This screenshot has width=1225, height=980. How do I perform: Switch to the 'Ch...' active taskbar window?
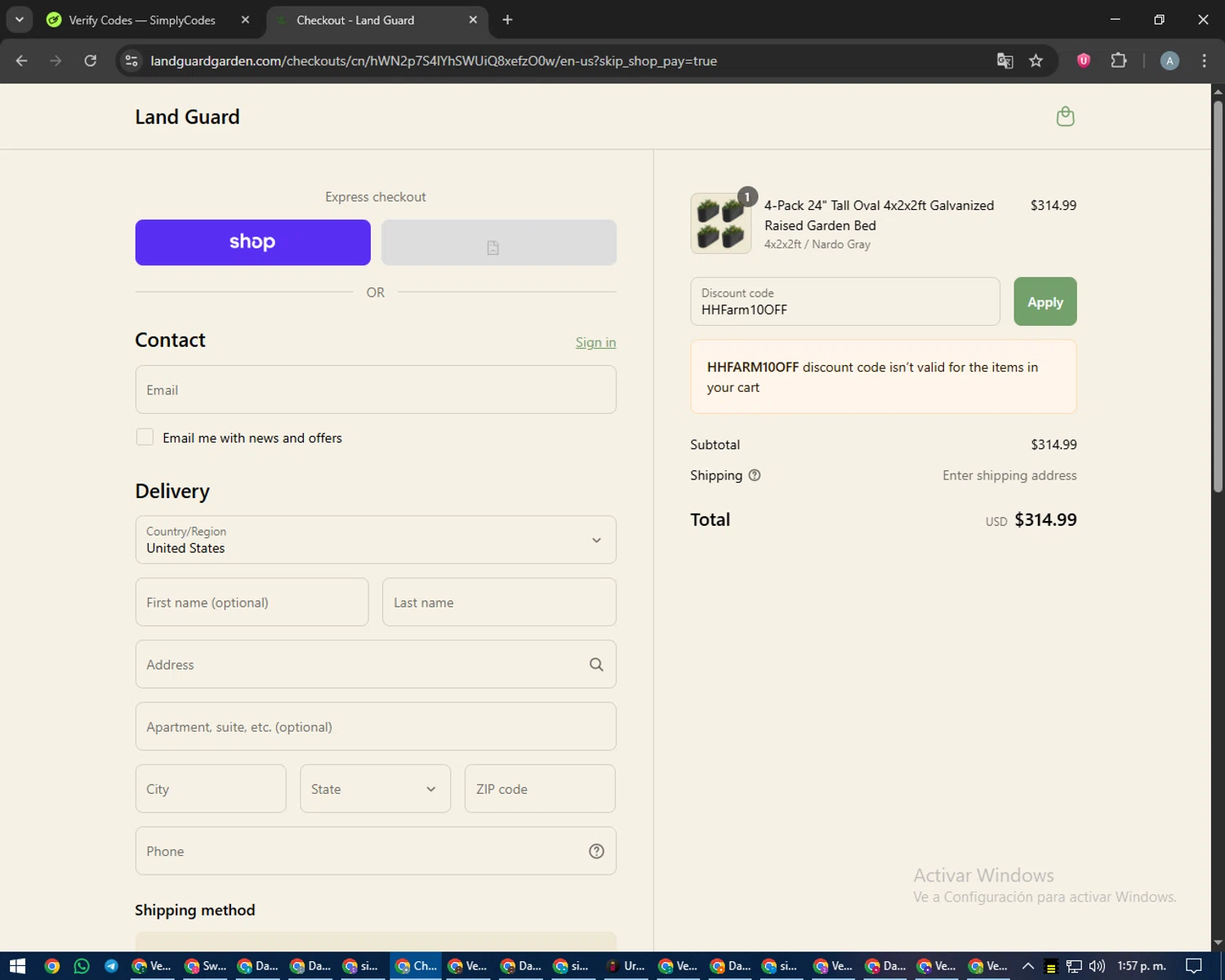pos(416,966)
